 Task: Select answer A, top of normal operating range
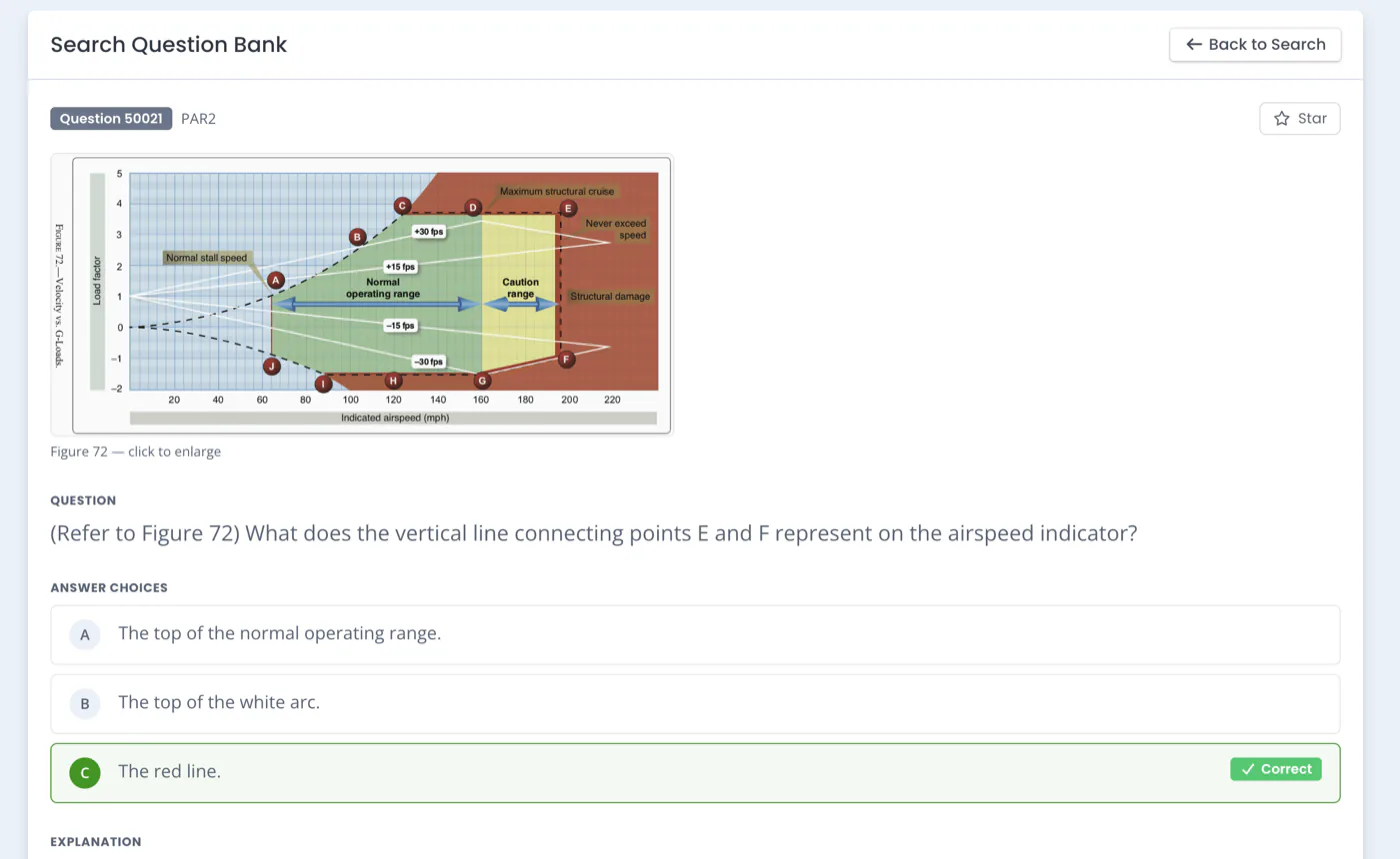tap(695, 634)
